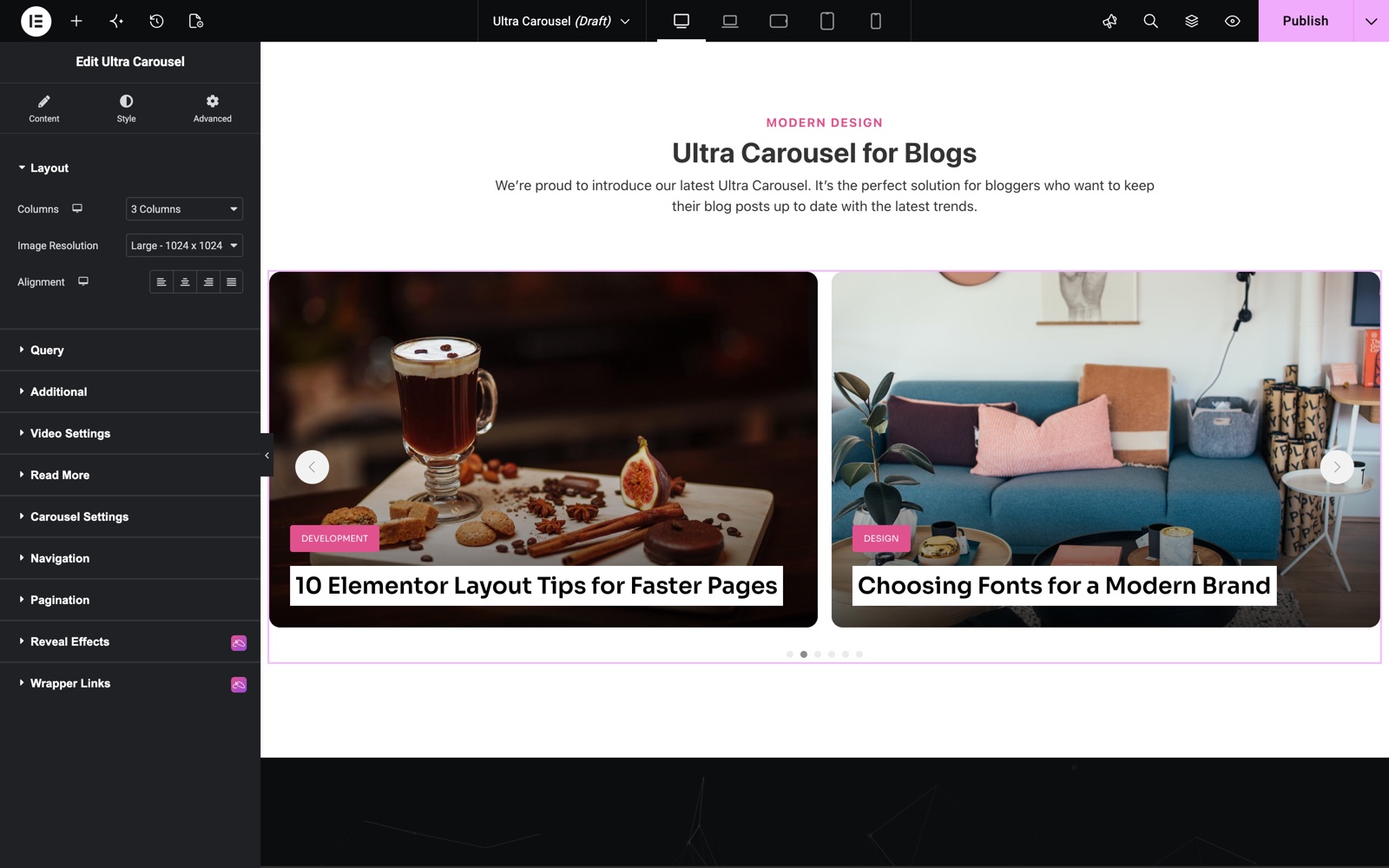Image resolution: width=1389 pixels, height=868 pixels.
Task: Click the responsive icon next to Alignment
Action: coord(83,281)
